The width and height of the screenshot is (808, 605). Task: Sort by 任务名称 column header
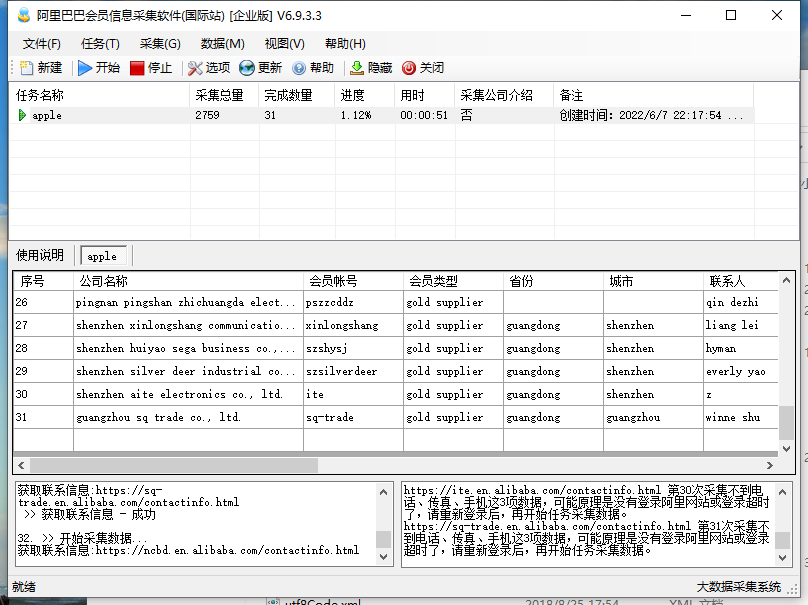click(x=100, y=95)
